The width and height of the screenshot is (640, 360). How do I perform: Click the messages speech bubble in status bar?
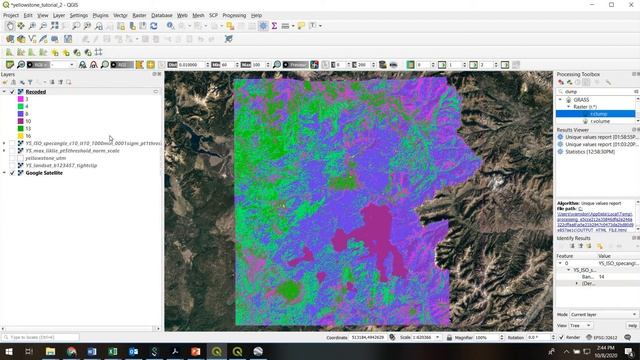[x=628, y=338]
